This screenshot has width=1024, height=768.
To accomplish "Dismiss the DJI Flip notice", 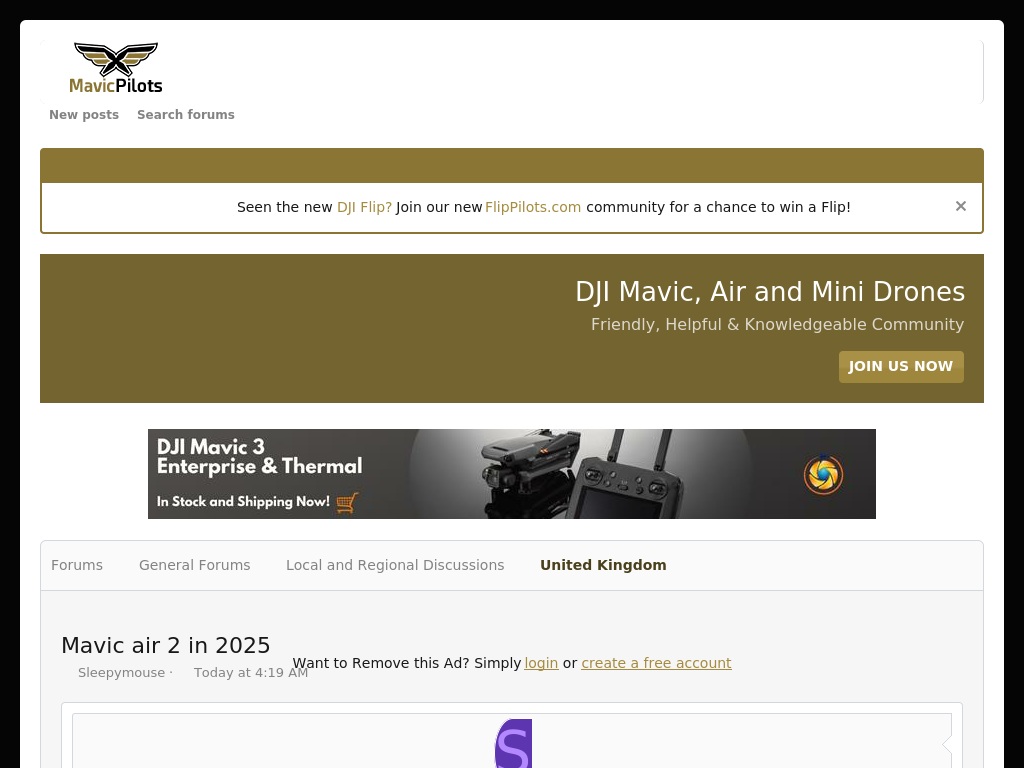I will [x=961, y=206].
